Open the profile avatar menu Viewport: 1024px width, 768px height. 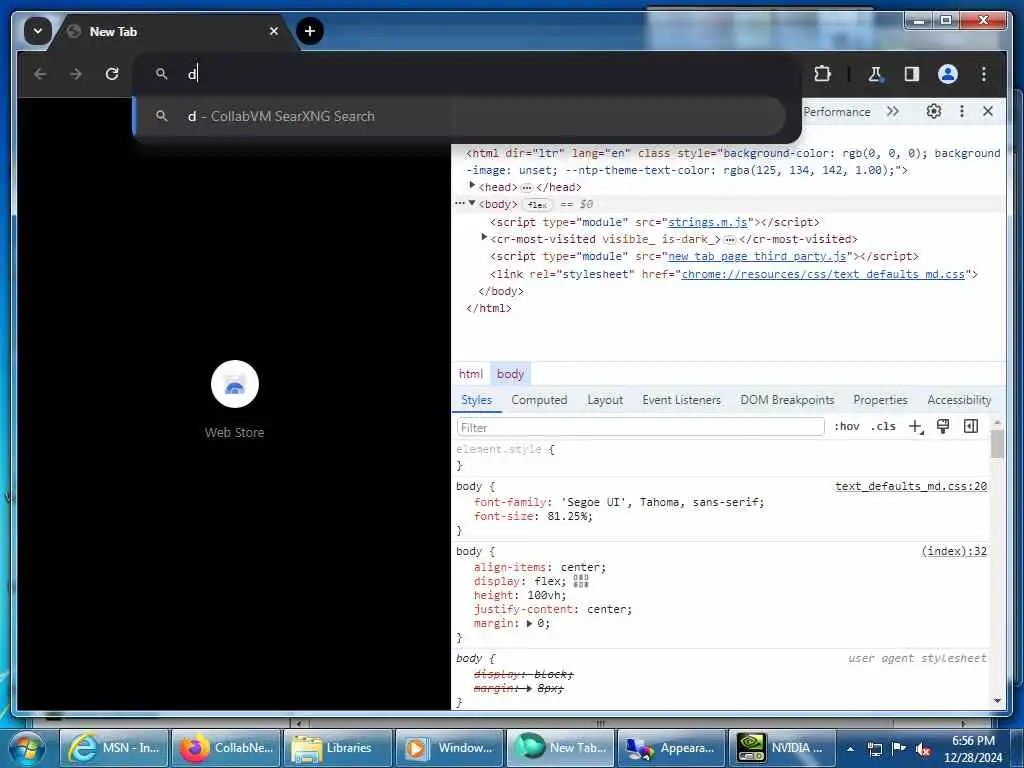948,74
